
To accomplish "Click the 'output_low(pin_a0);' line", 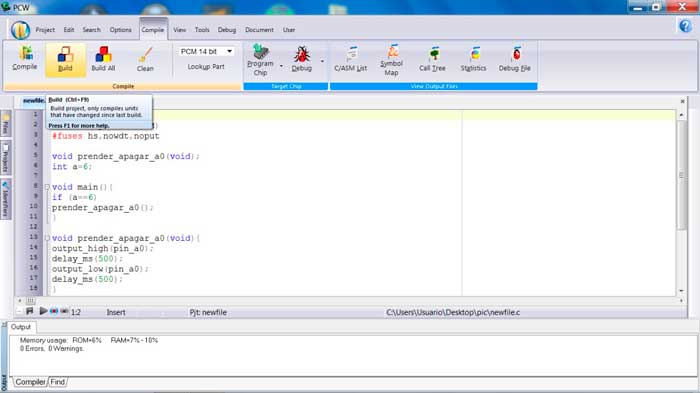I will pos(100,269).
